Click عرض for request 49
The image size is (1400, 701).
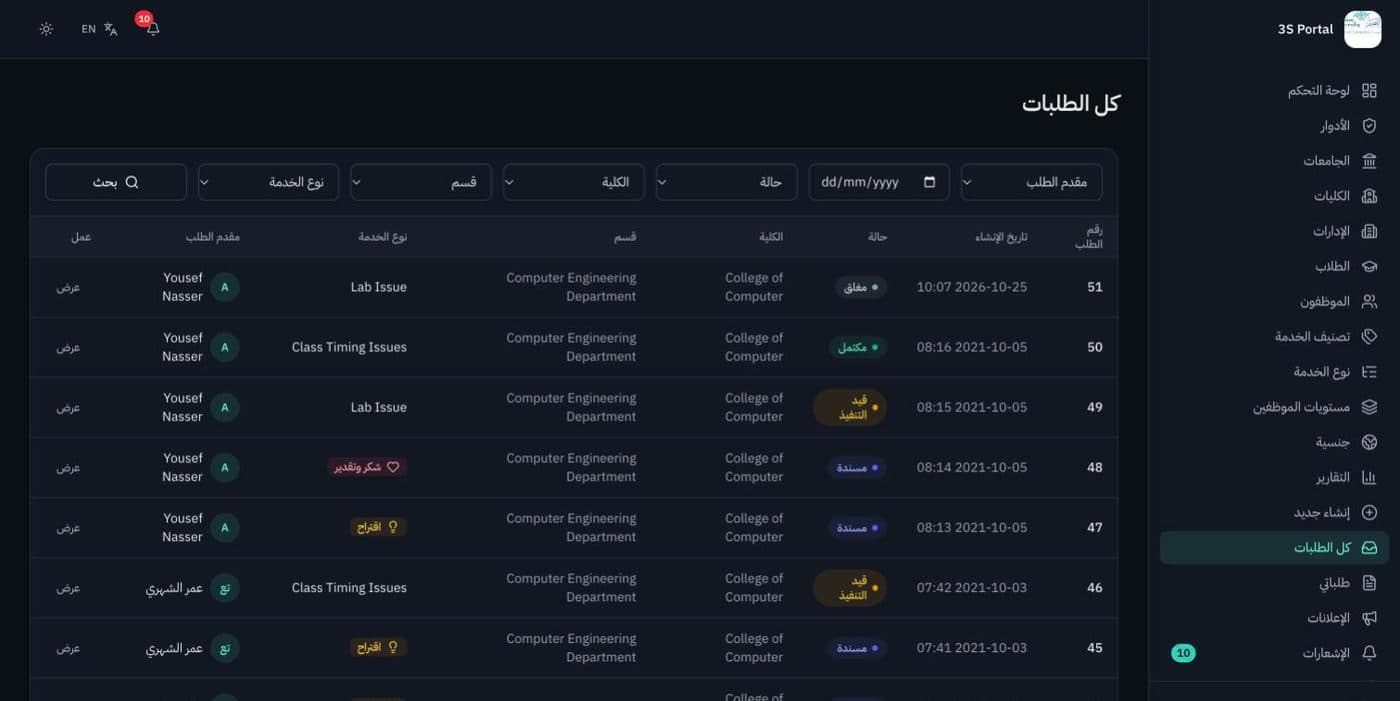click(68, 407)
